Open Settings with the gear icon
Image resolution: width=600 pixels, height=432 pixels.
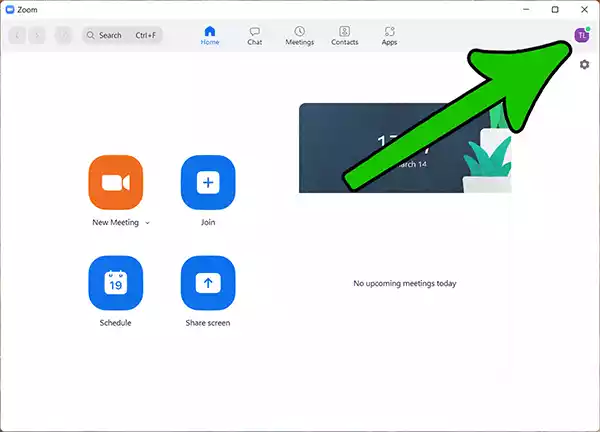click(584, 64)
